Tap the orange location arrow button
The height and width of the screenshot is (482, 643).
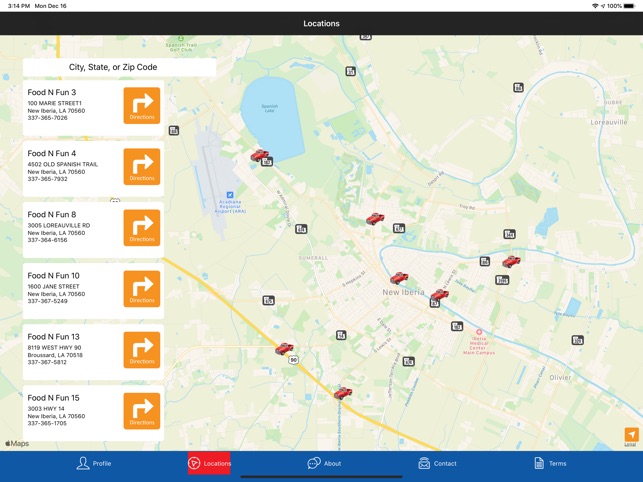[x=632, y=434]
